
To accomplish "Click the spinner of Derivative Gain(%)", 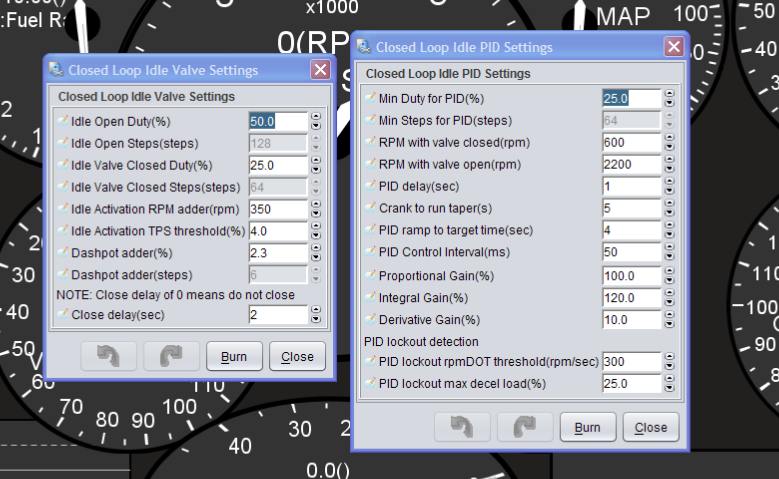I will (669, 319).
